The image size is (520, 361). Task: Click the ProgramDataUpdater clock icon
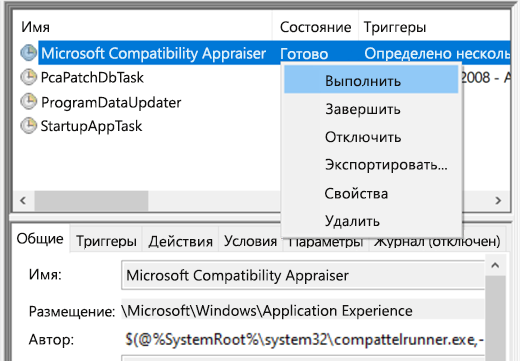29,102
